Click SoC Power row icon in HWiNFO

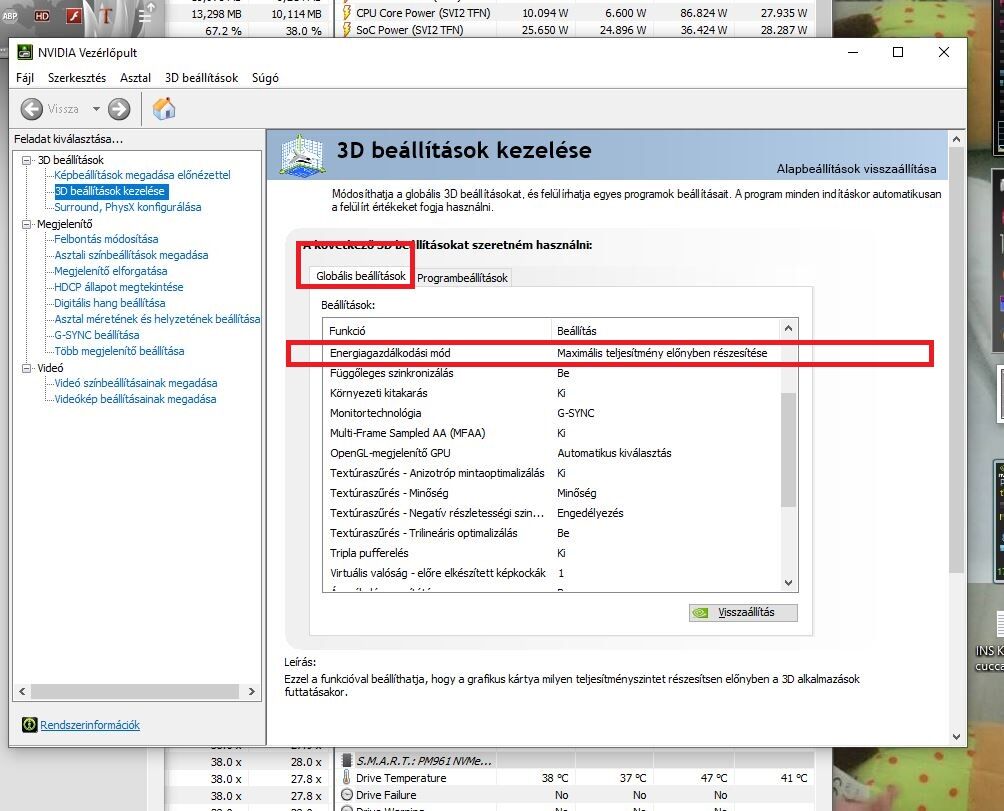point(346,29)
